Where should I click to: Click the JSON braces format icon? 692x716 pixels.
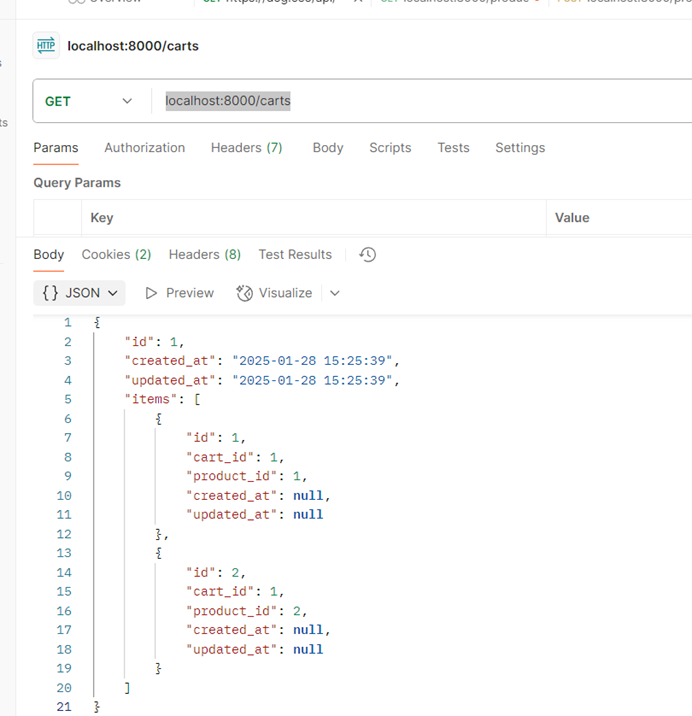point(50,293)
